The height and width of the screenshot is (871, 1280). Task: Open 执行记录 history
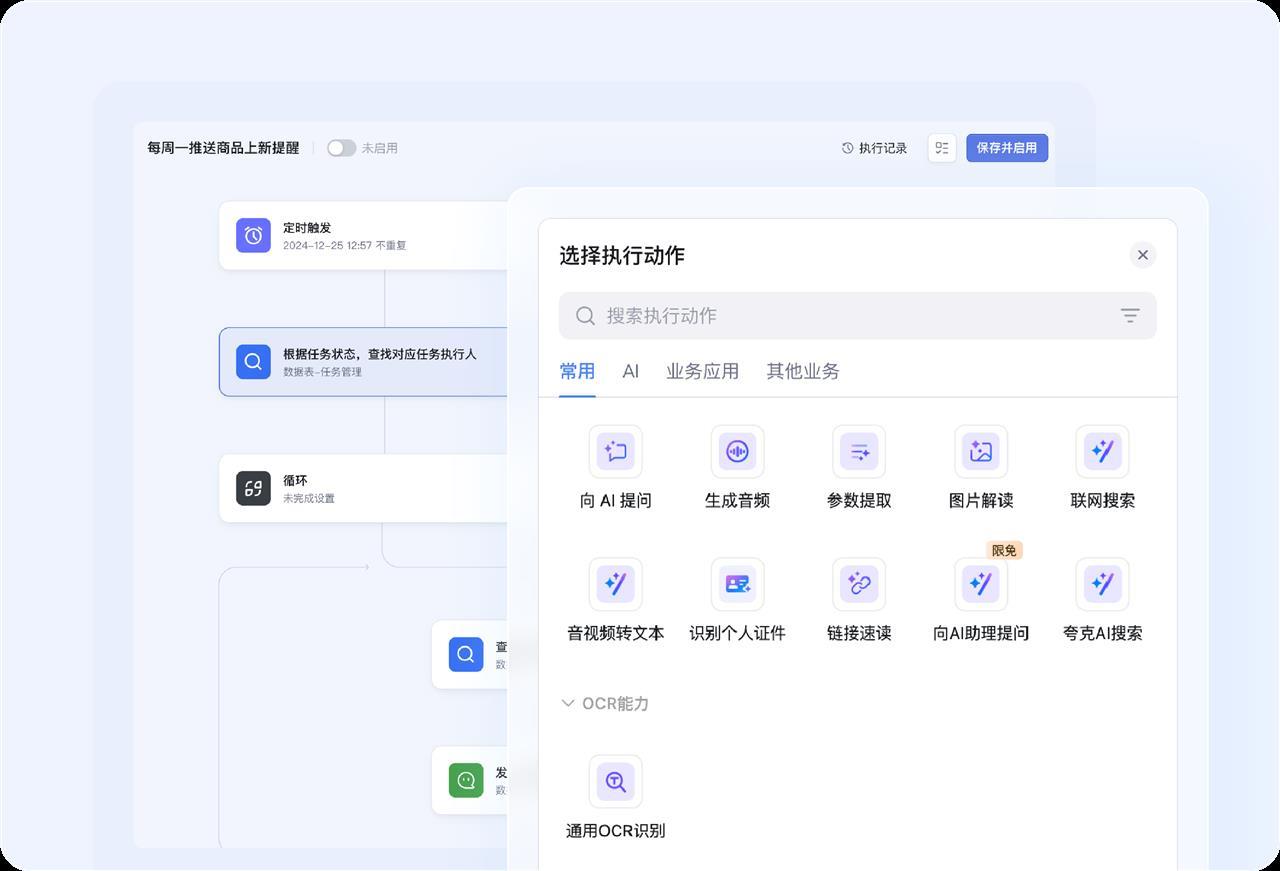point(874,147)
